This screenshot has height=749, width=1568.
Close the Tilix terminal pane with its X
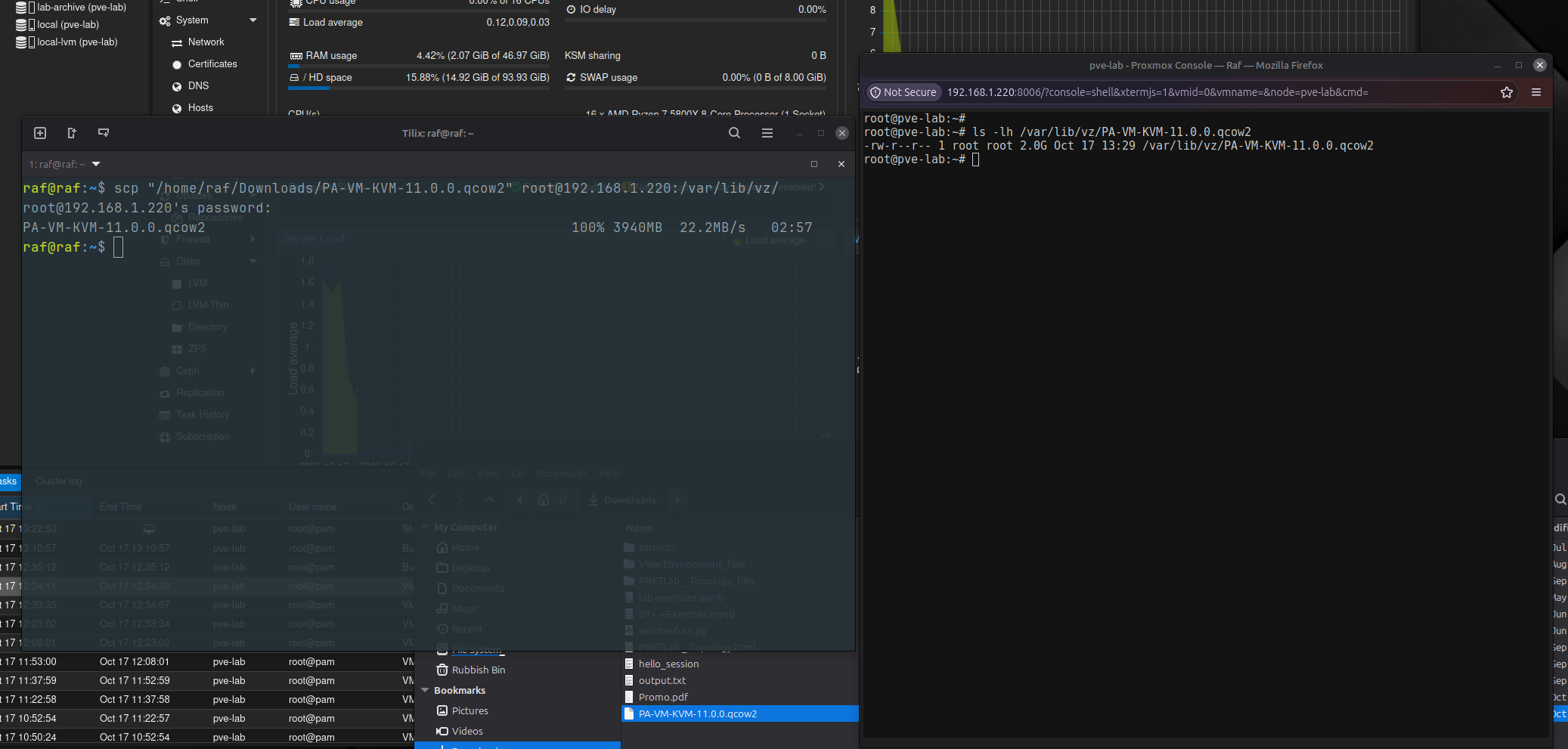tap(841, 164)
